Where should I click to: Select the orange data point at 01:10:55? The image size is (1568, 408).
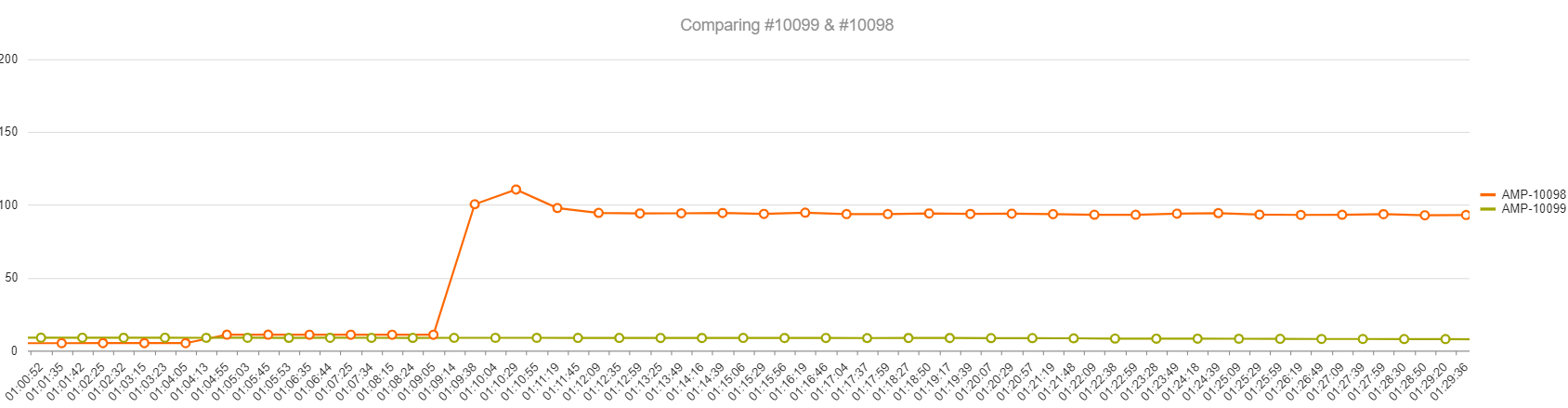click(557, 208)
